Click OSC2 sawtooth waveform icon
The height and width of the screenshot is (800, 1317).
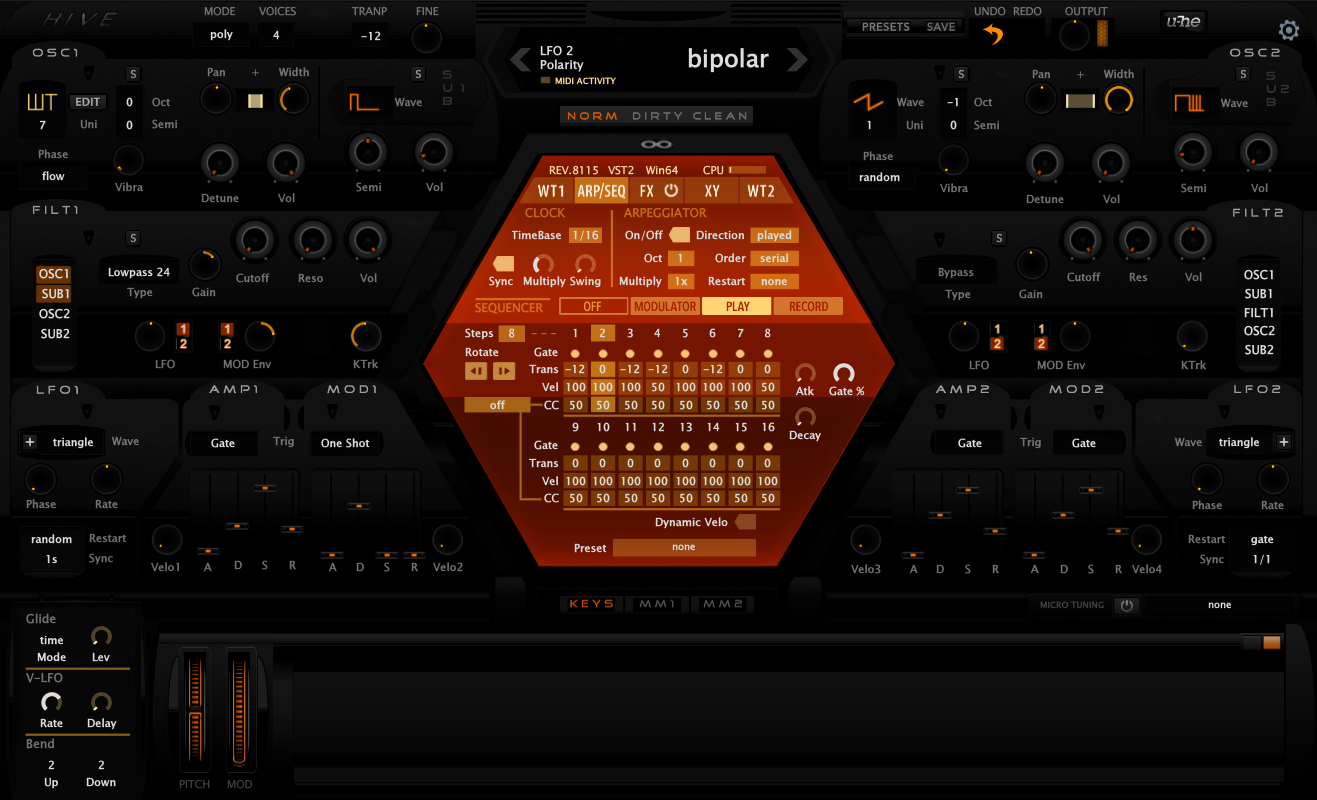click(869, 101)
